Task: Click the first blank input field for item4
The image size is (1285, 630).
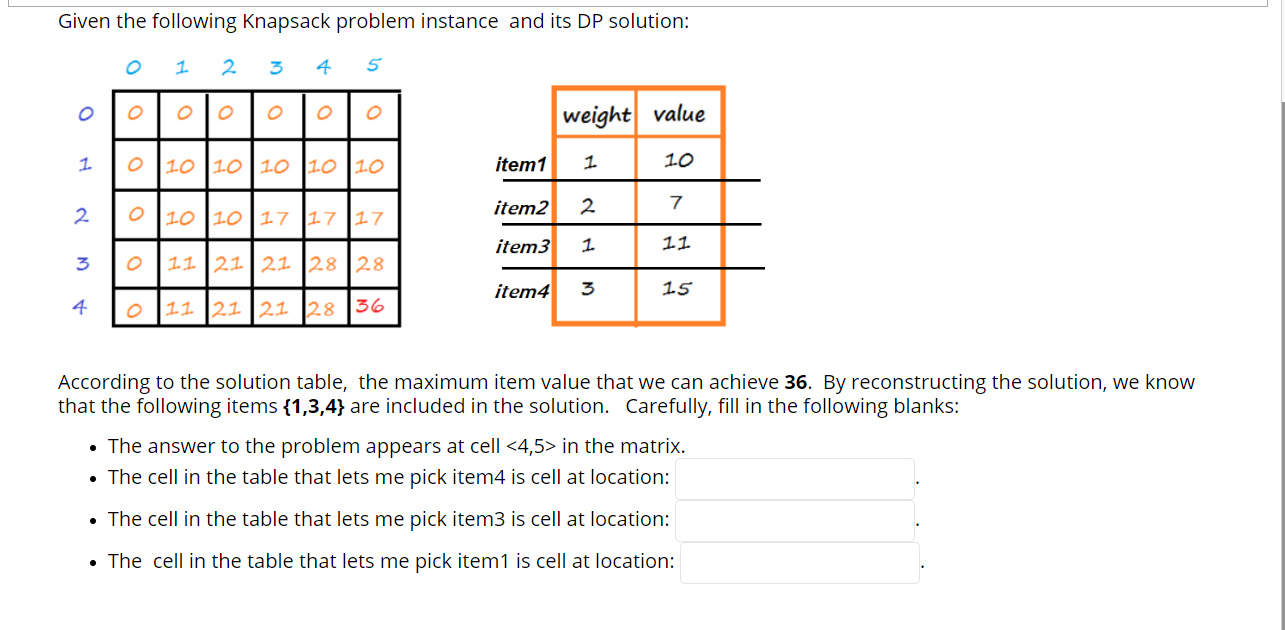Action: 795,478
